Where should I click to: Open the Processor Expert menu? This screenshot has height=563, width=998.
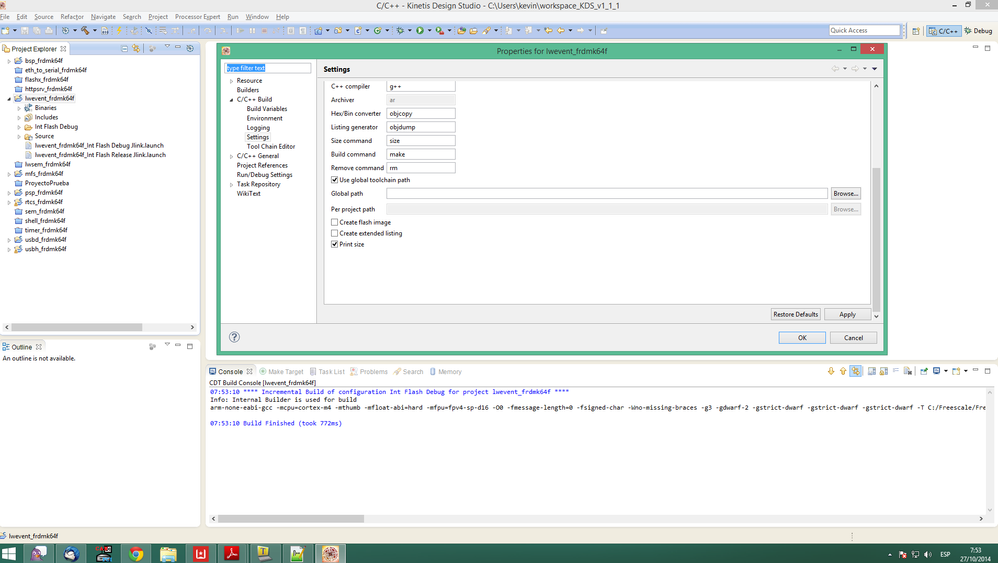click(x=197, y=17)
